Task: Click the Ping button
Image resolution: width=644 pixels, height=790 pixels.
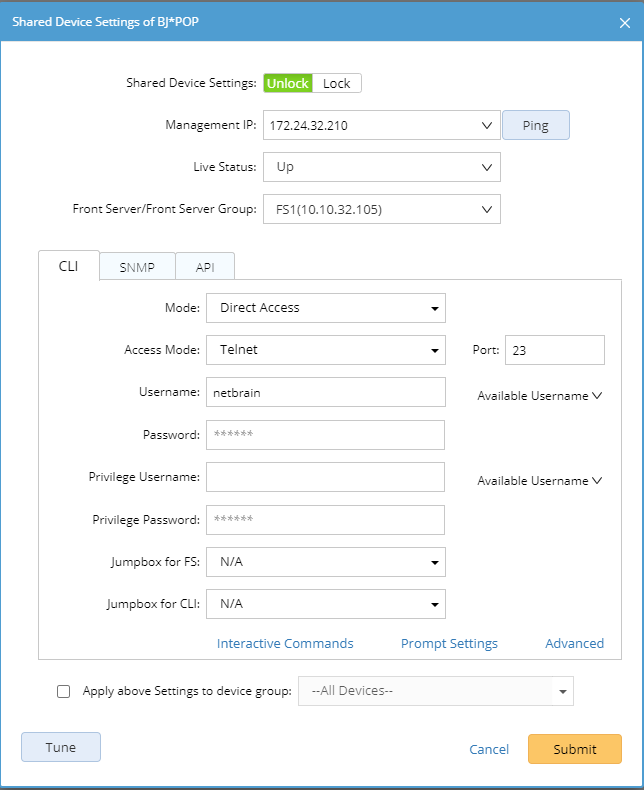Action: [x=535, y=126]
